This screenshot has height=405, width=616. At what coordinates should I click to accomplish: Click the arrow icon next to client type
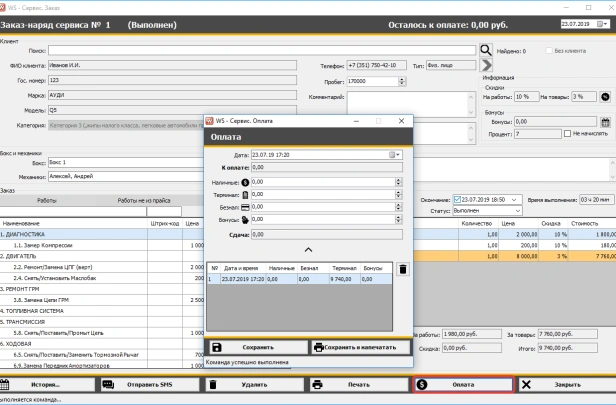[486, 64]
